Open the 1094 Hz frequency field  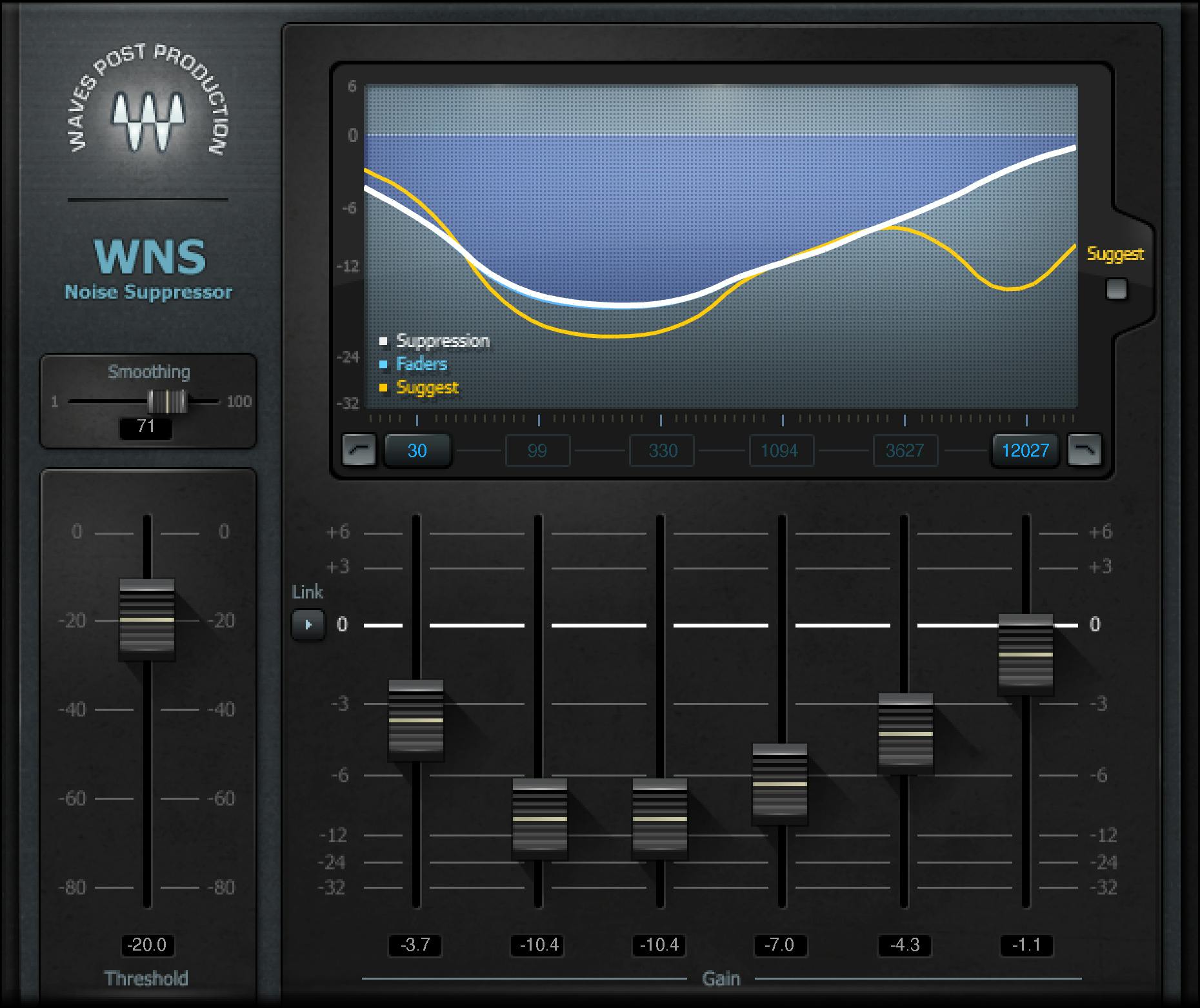coord(781,450)
